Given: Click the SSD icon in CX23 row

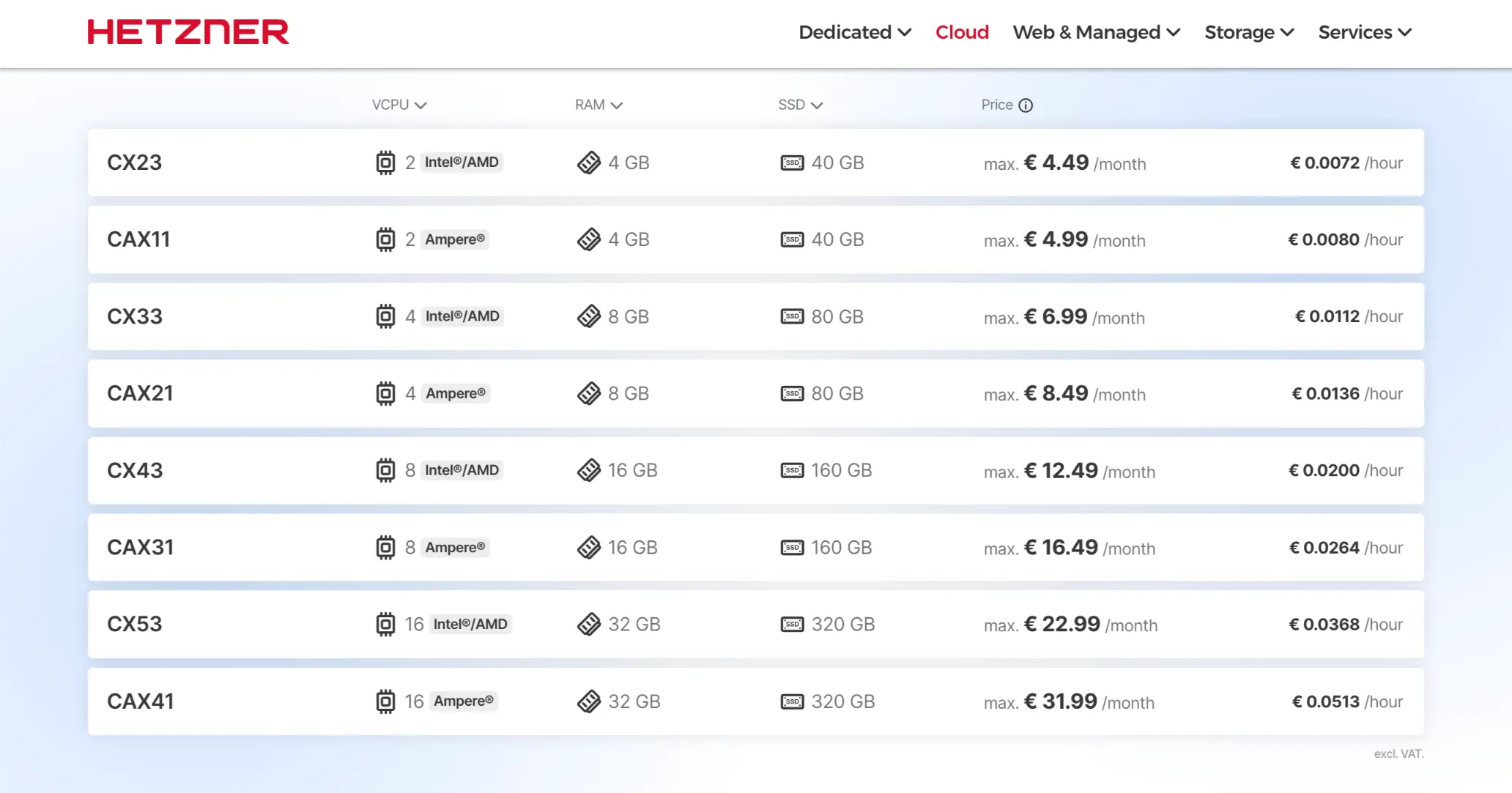Looking at the screenshot, I should point(792,163).
